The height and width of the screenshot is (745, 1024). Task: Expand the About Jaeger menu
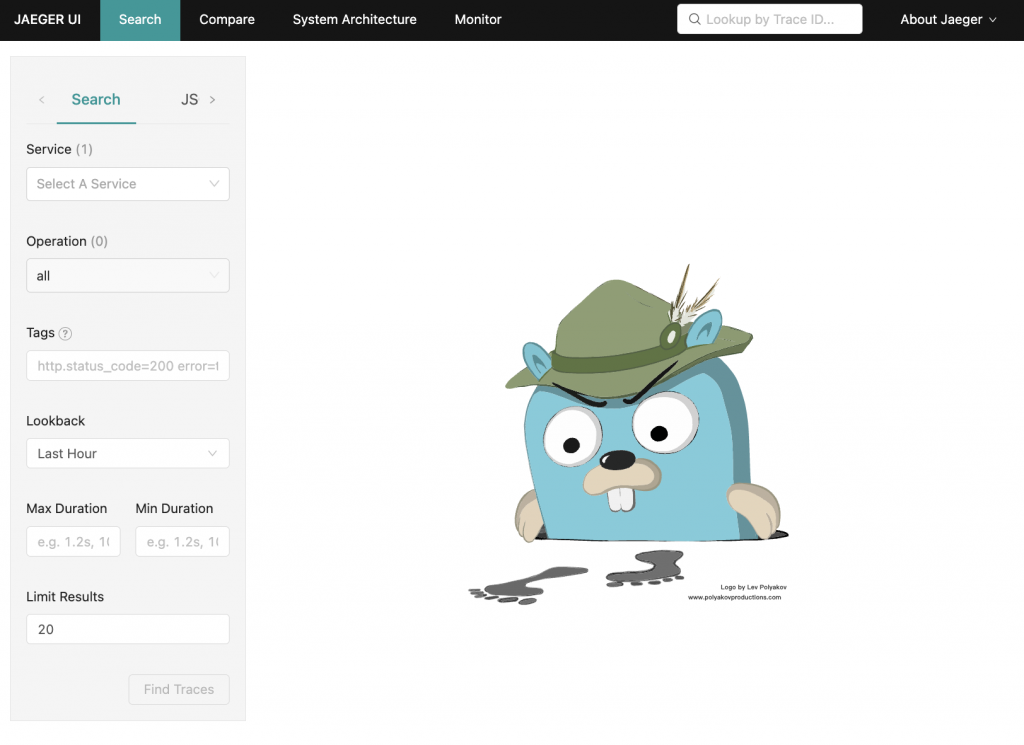[x=948, y=20]
